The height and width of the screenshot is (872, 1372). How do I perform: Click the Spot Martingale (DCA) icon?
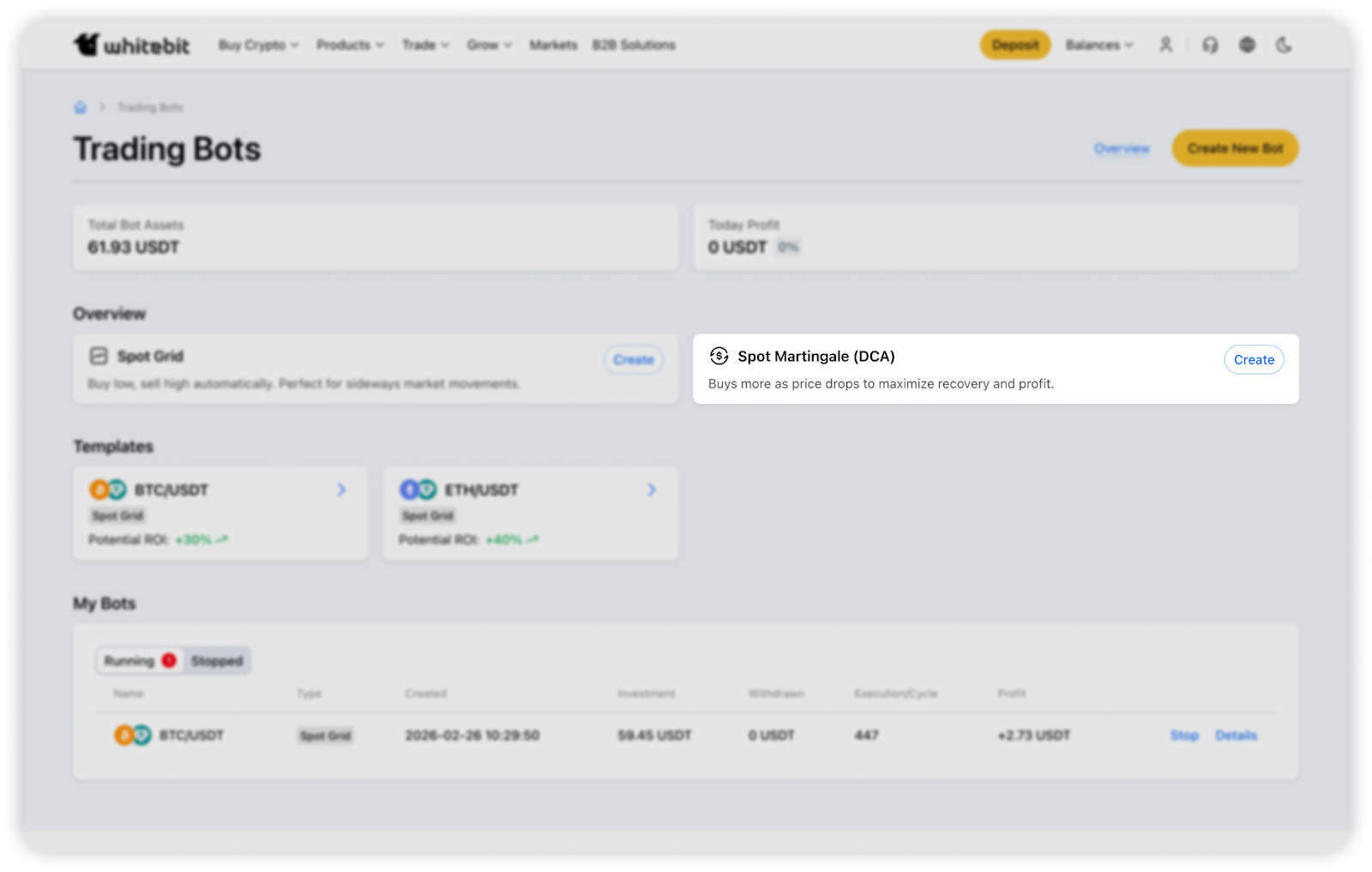[719, 356]
